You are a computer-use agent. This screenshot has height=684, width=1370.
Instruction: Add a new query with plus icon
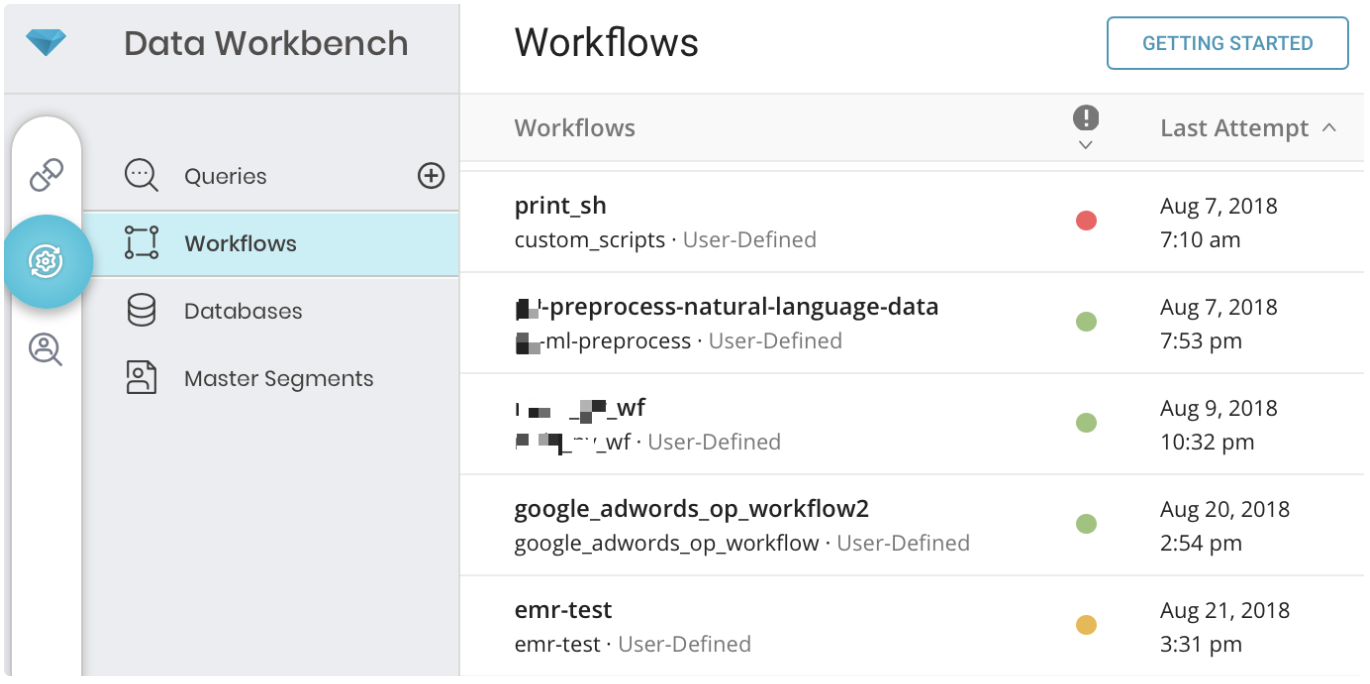pos(430,176)
